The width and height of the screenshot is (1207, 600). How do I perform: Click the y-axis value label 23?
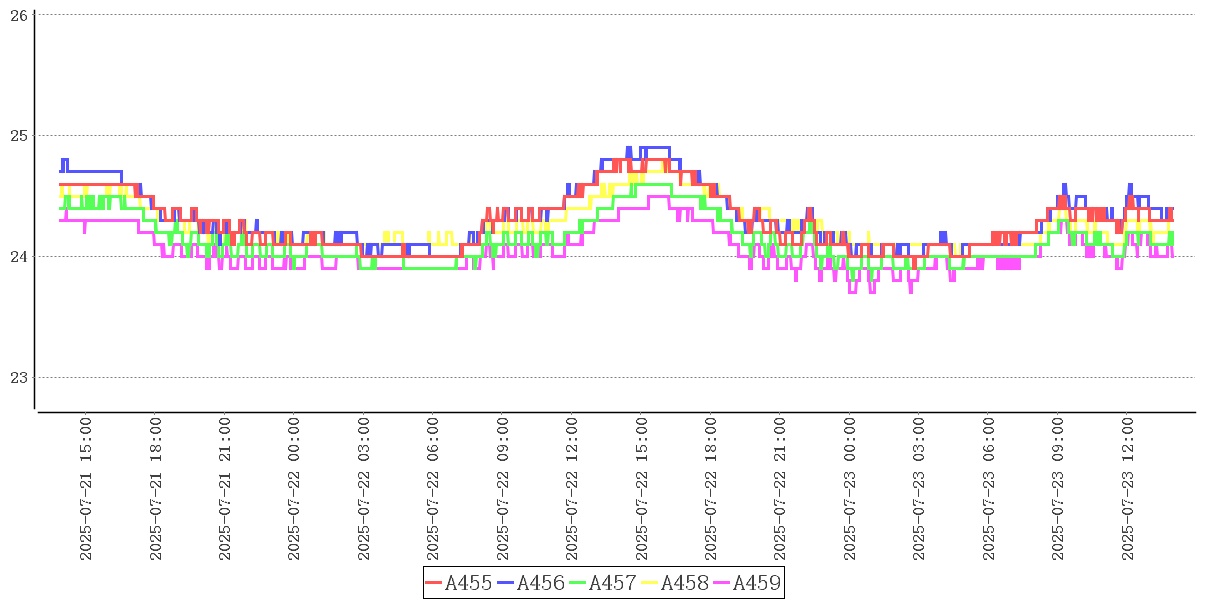(x=18, y=378)
